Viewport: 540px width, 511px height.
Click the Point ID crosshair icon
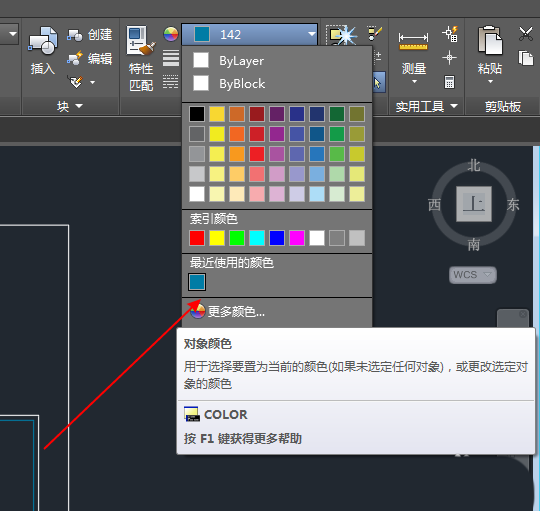tap(449, 58)
